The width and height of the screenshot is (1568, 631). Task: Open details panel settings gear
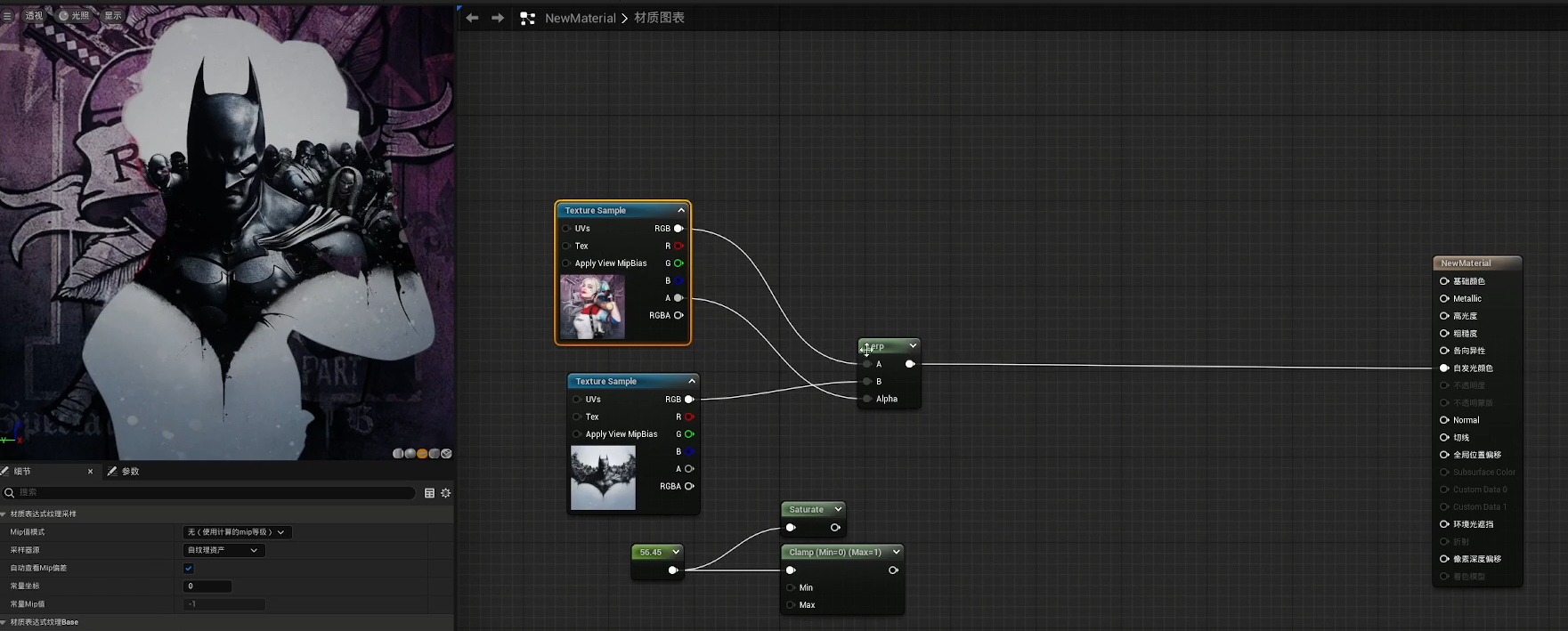click(446, 493)
